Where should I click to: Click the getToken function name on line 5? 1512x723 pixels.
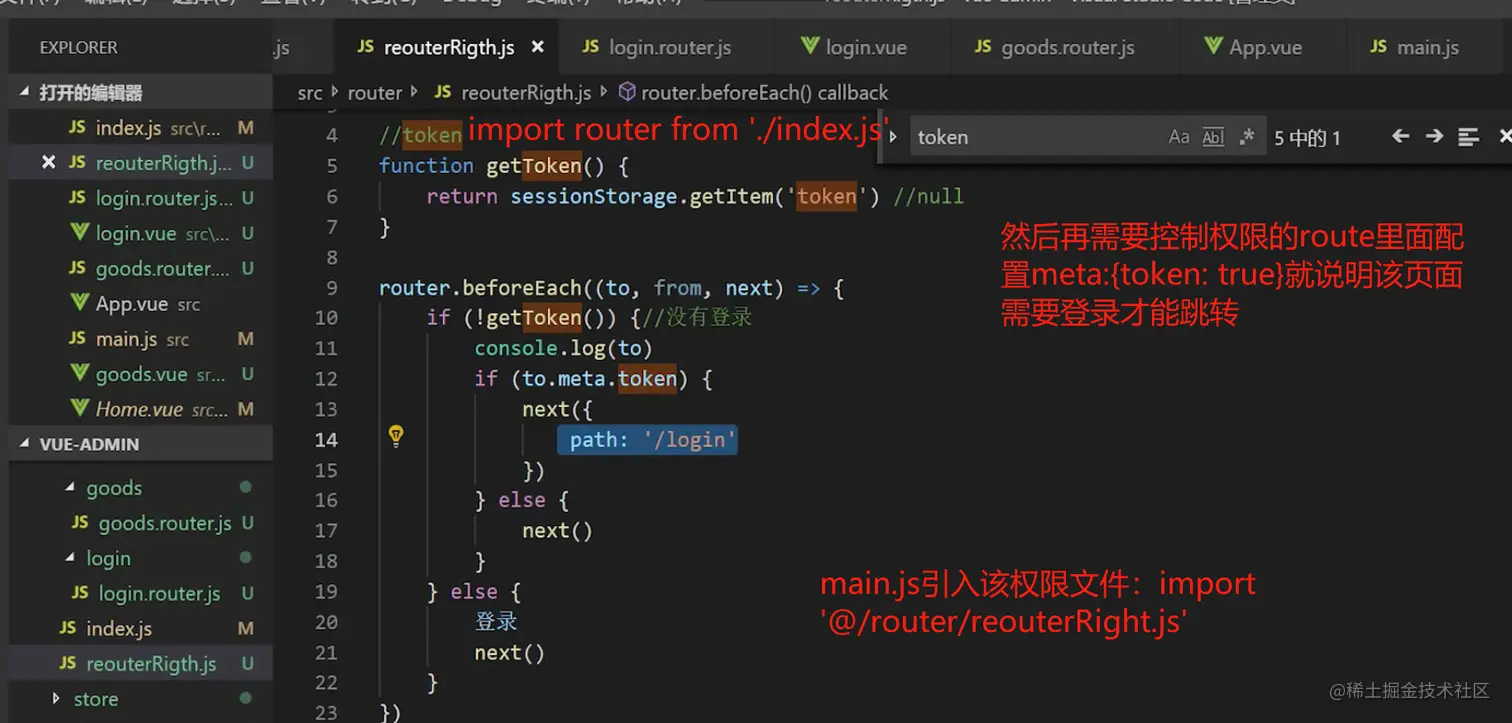point(534,166)
